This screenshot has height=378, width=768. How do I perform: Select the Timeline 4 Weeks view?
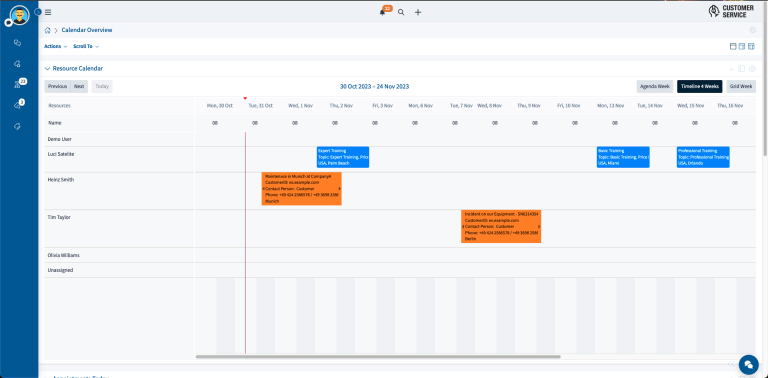pos(699,87)
